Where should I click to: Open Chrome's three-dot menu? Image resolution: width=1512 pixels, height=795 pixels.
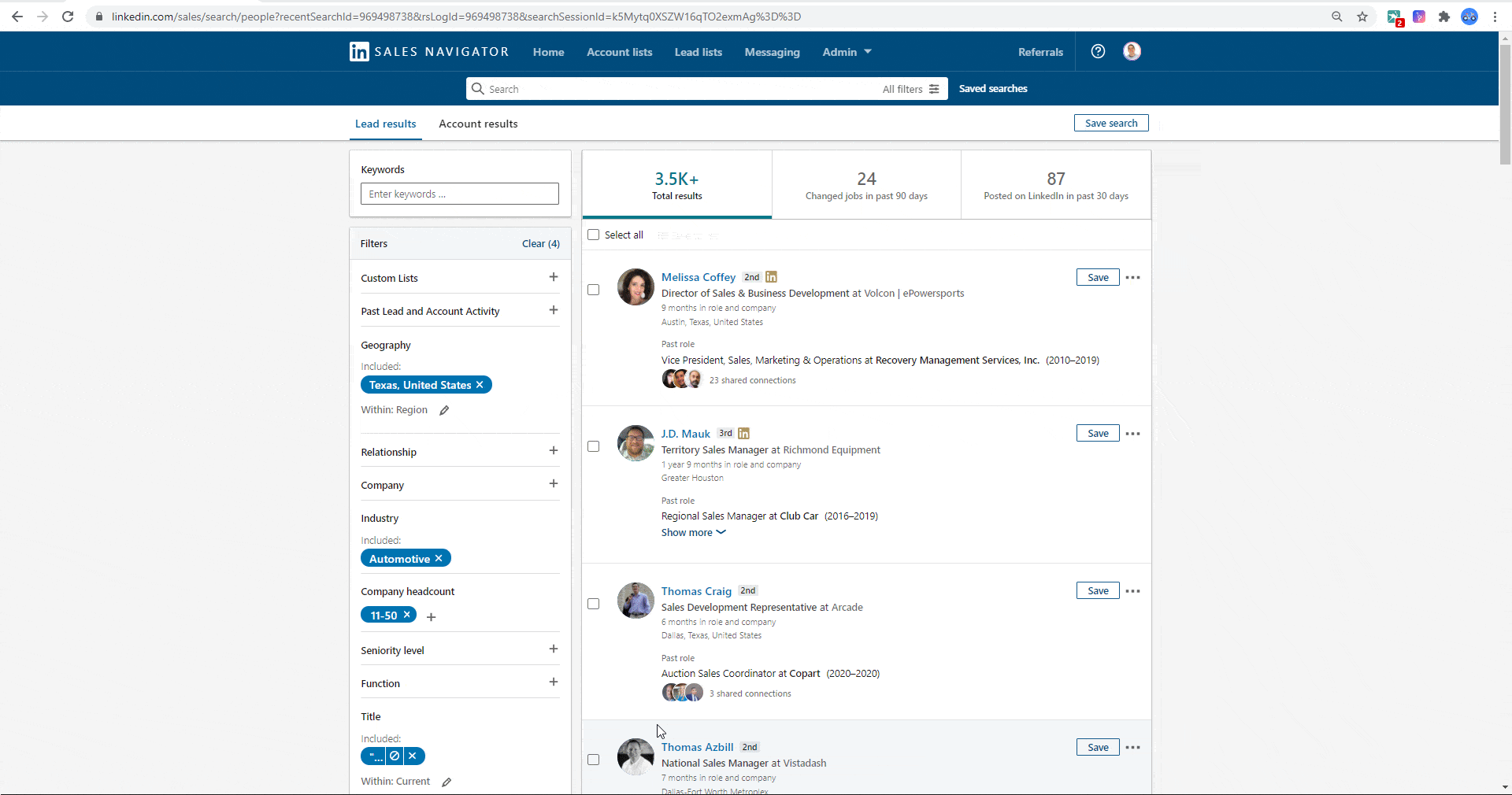[x=1495, y=17]
